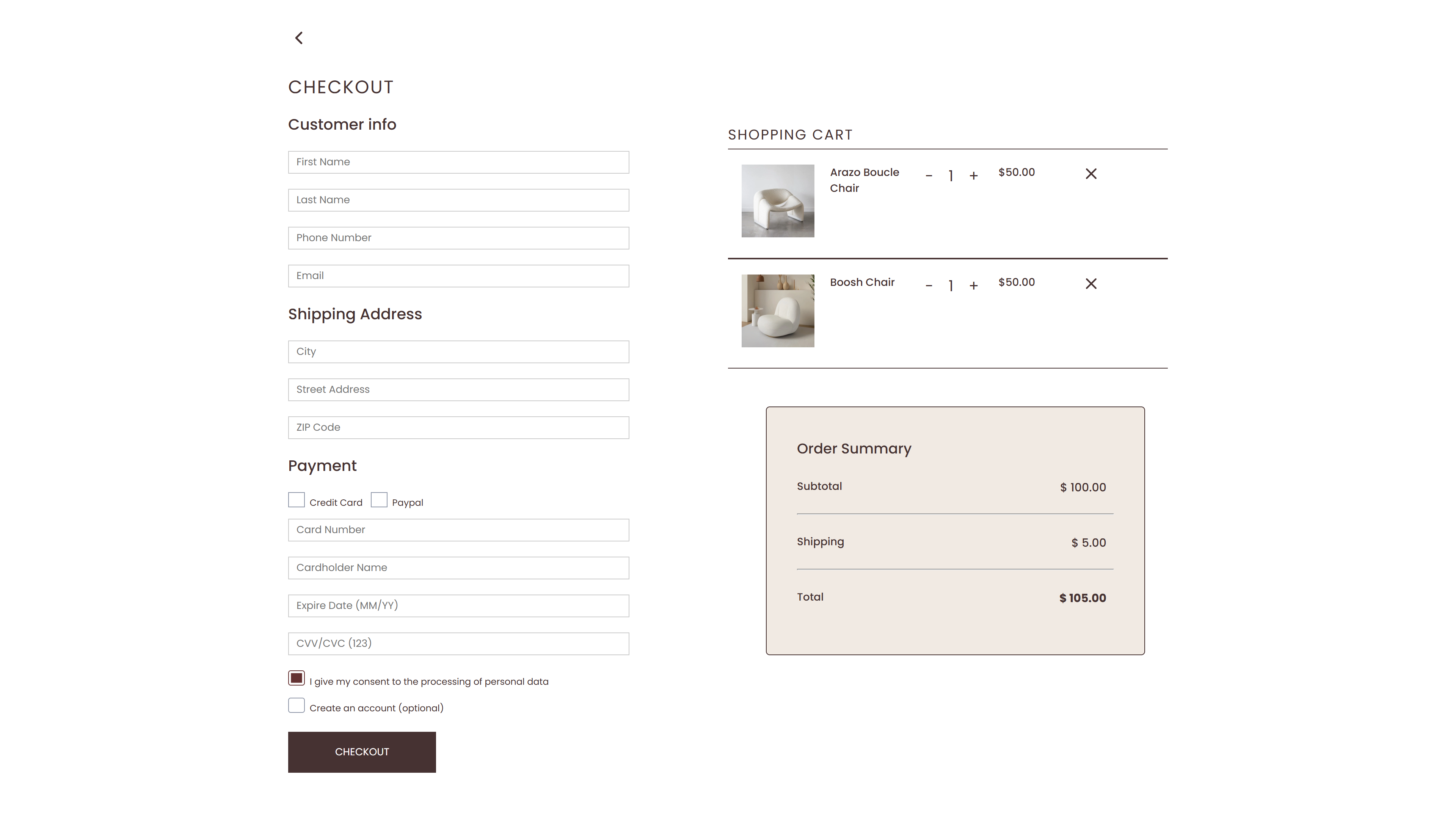The height and width of the screenshot is (819, 1456).
Task: Focus the First Name field
Action: pos(458,162)
